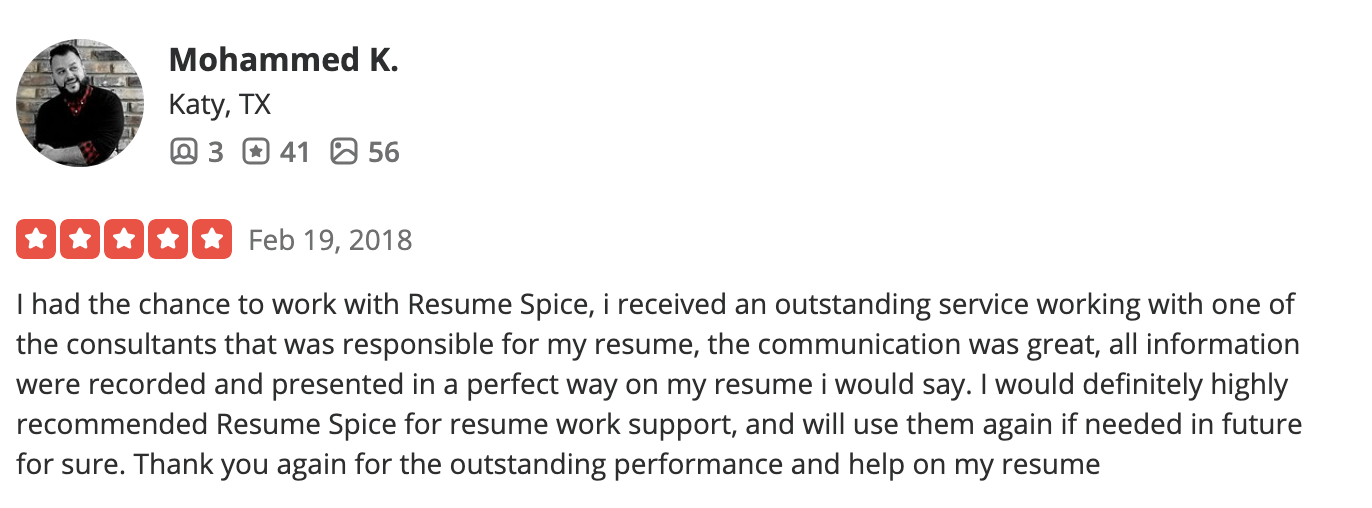Click the Feb 19, 2018 review date
The height and width of the screenshot is (508, 1372).
(x=330, y=241)
